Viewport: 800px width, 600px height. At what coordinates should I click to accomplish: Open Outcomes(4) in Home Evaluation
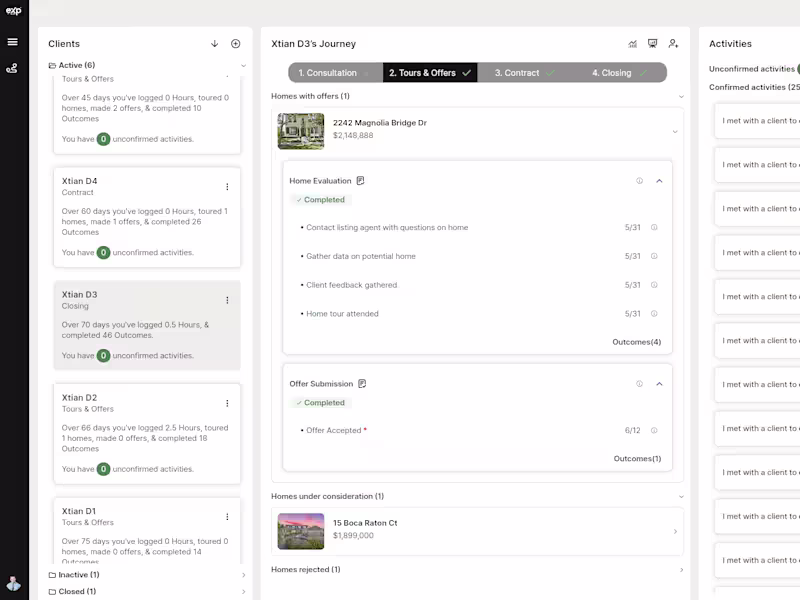[x=636, y=342]
